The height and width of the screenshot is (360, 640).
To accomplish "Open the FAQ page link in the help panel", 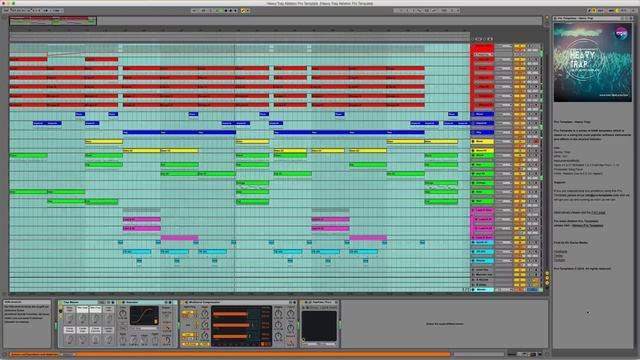I will [x=598, y=213].
